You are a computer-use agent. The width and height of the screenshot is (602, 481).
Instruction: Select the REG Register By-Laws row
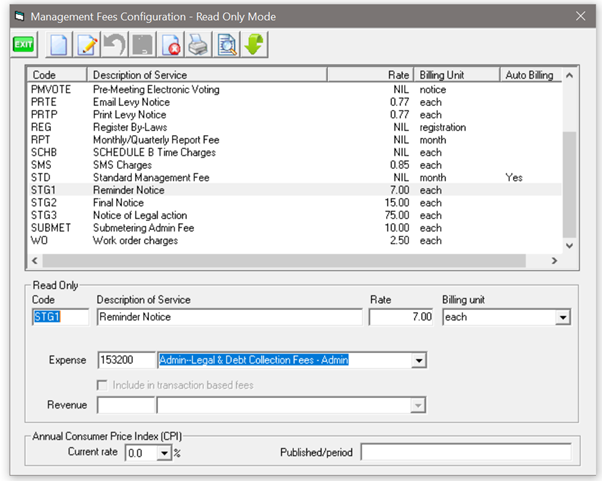coord(295,127)
